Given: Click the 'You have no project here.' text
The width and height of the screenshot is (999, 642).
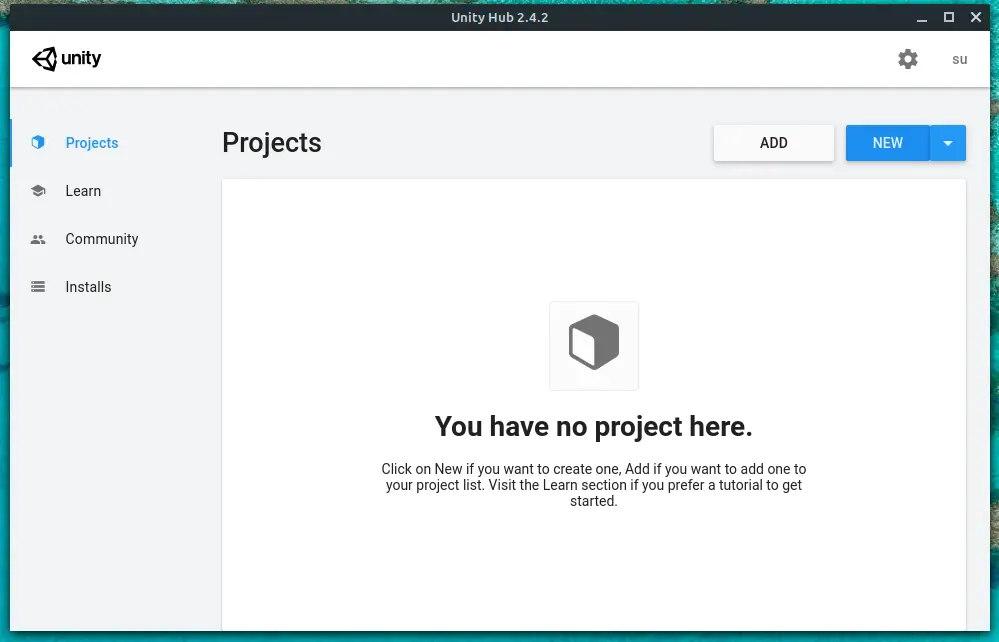Looking at the screenshot, I should tap(594, 427).
